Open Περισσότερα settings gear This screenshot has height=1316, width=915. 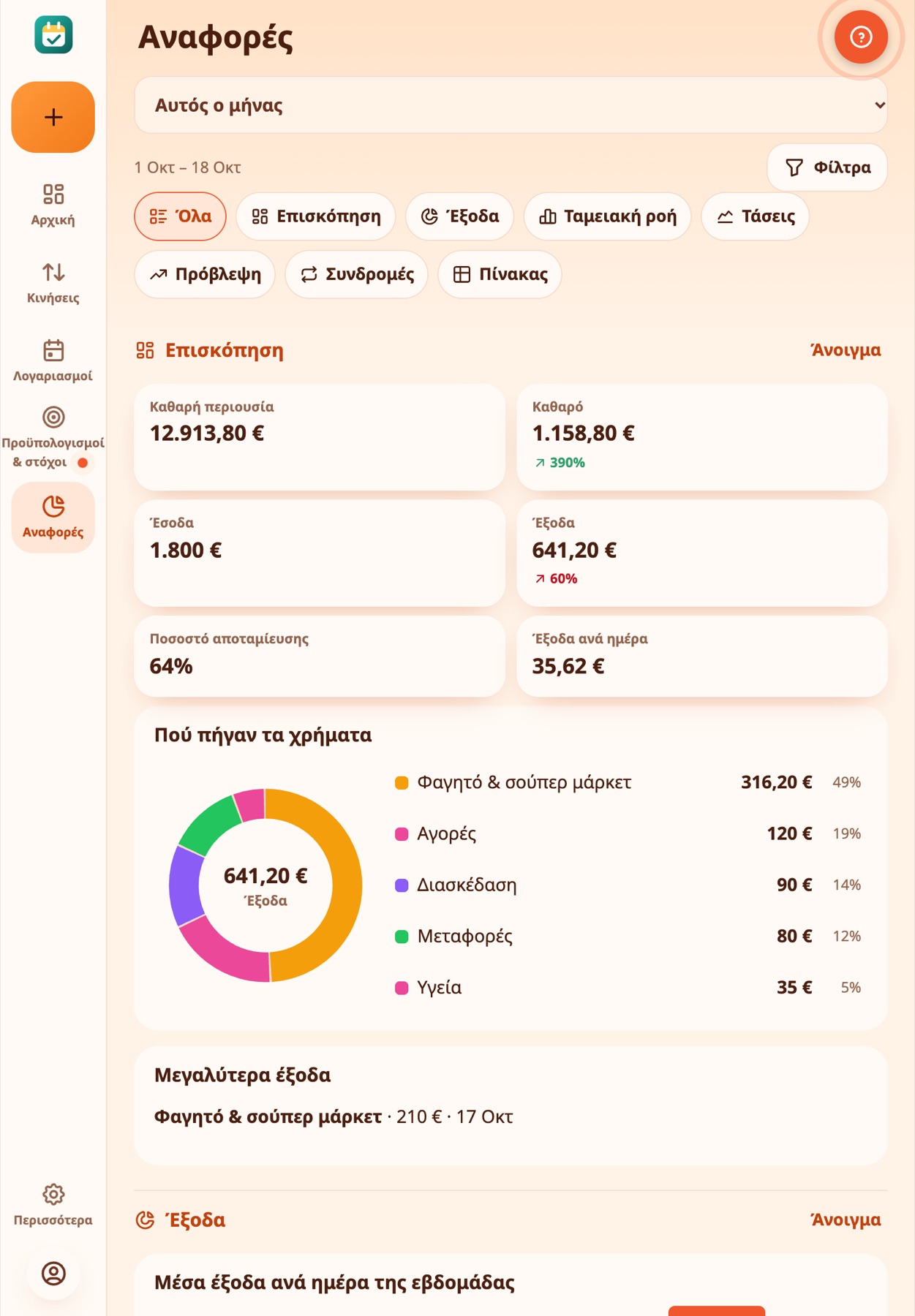point(53,1205)
